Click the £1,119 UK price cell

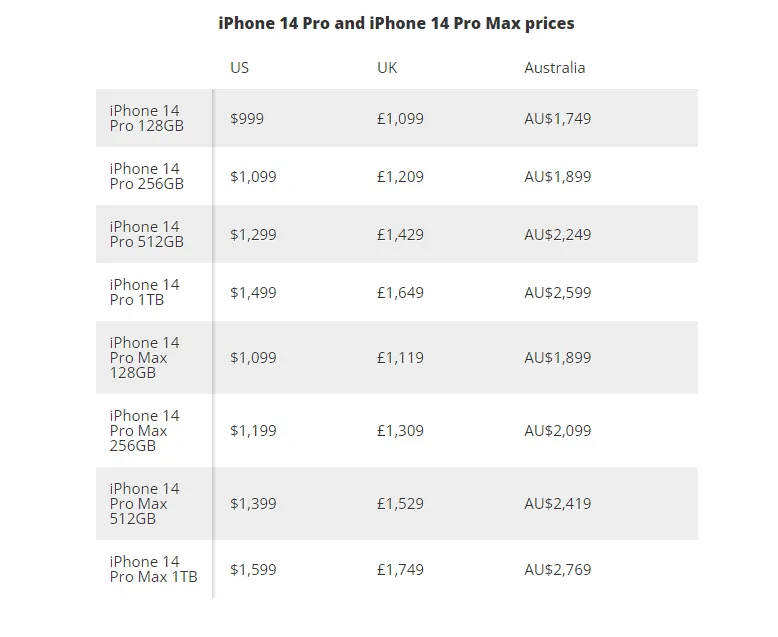coord(400,358)
